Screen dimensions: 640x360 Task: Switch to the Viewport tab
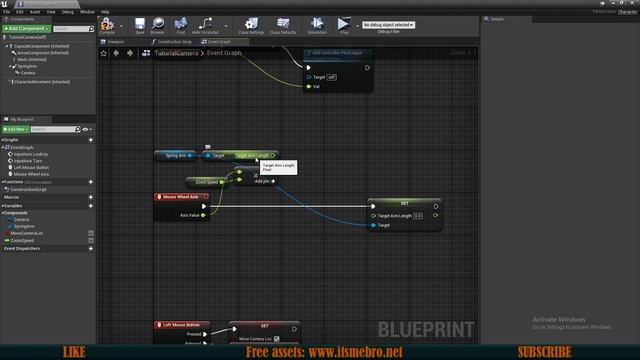116,42
